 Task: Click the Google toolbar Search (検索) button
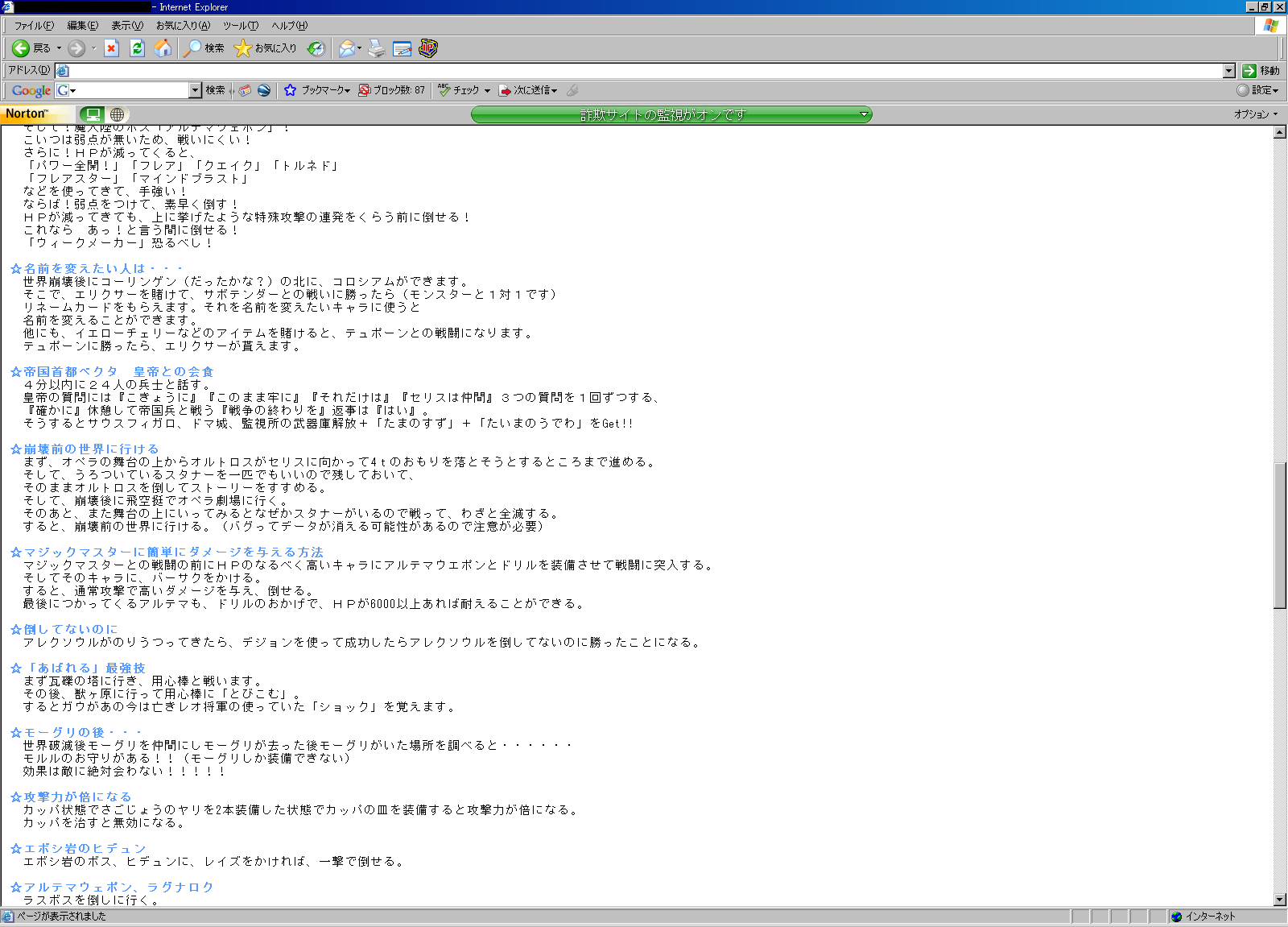coord(215,90)
